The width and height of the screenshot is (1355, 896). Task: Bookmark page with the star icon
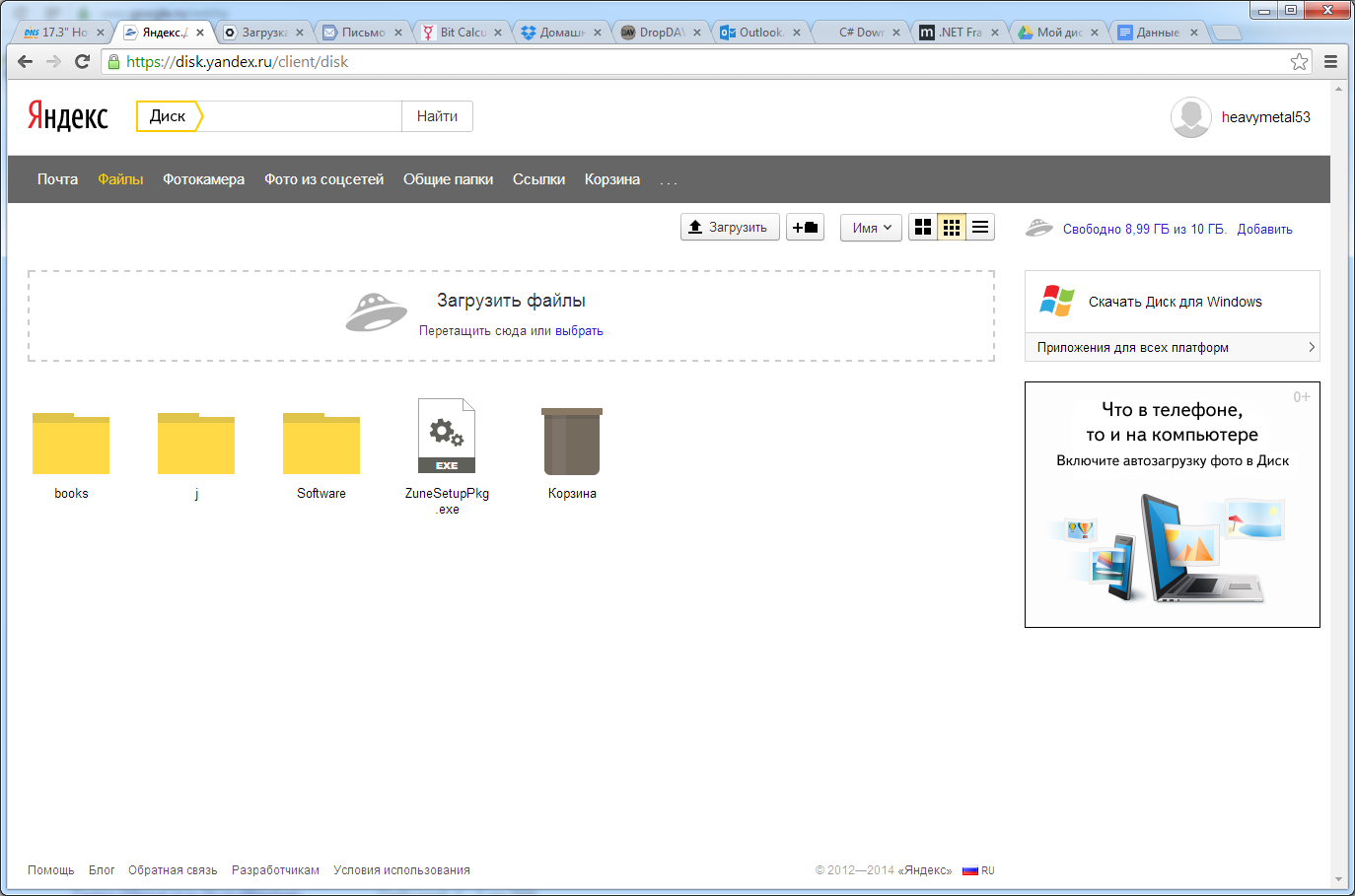click(x=1299, y=62)
